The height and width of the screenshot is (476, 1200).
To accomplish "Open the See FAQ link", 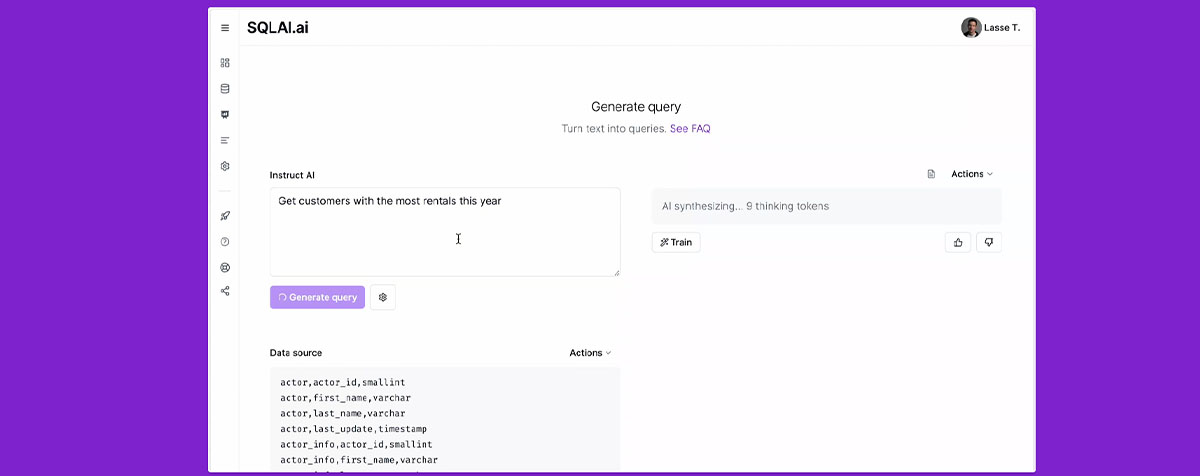I will click(x=690, y=129).
